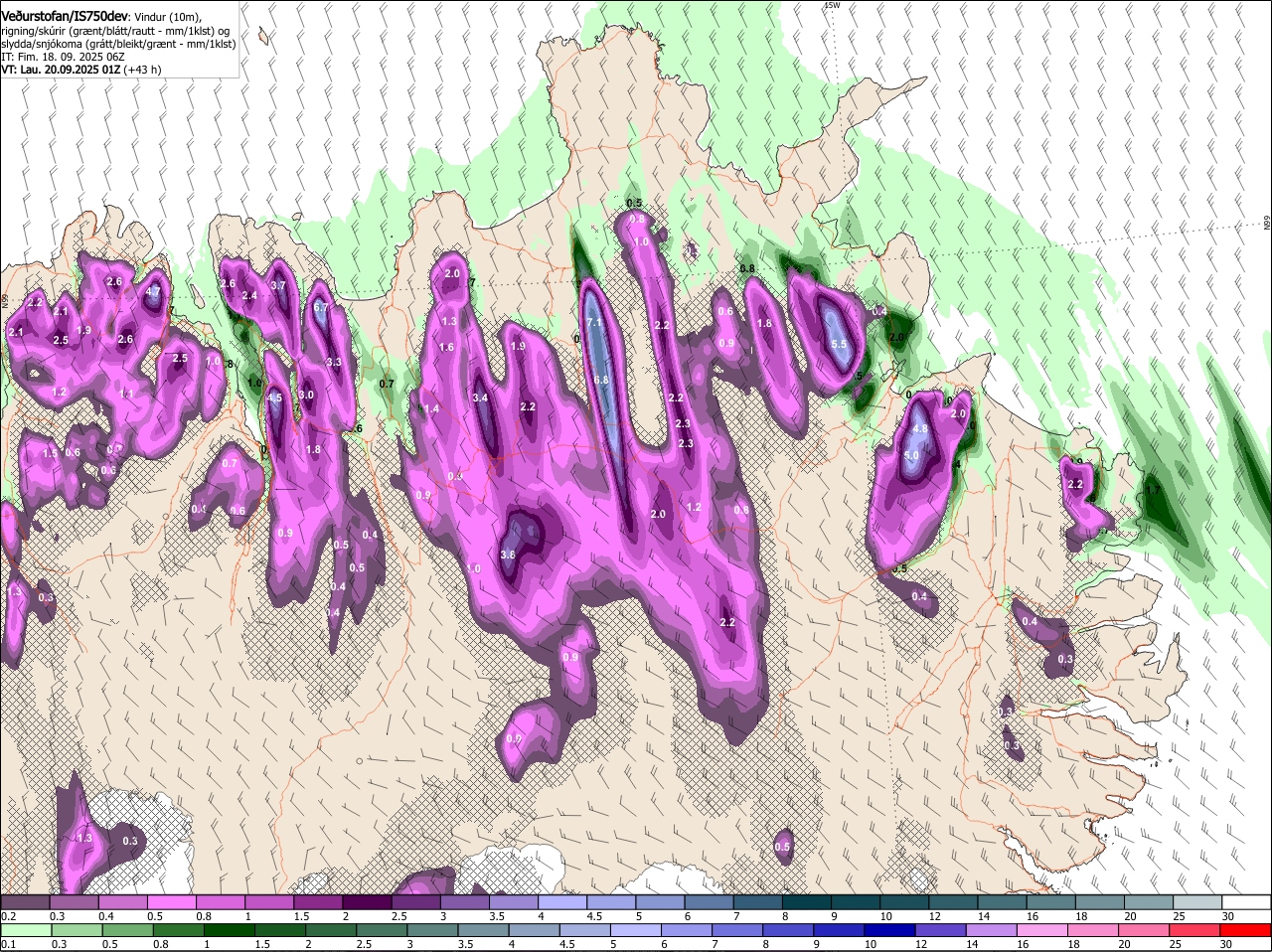Click the 7.1 snowfall maximum label
Image resolution: width=1272 pixels, height=952 pixels.
[x=595, y=324]
